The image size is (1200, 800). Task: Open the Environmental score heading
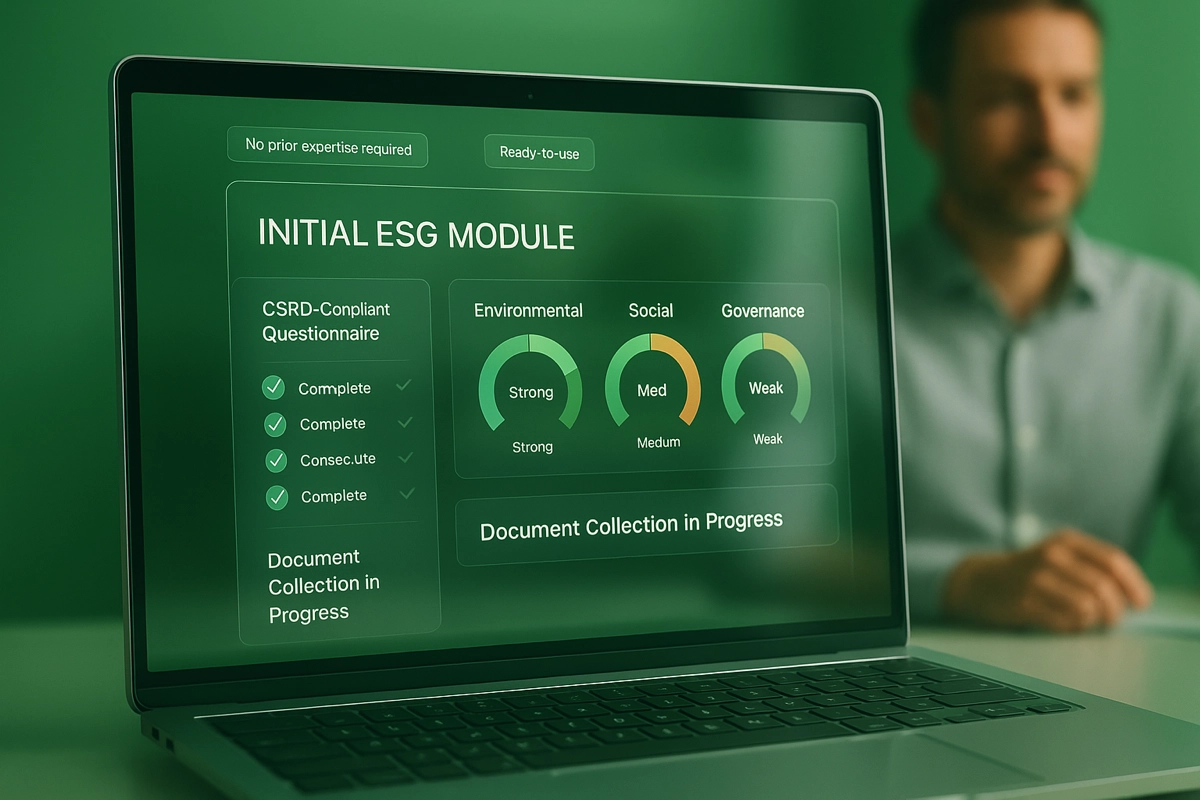(x=528, y=310)
